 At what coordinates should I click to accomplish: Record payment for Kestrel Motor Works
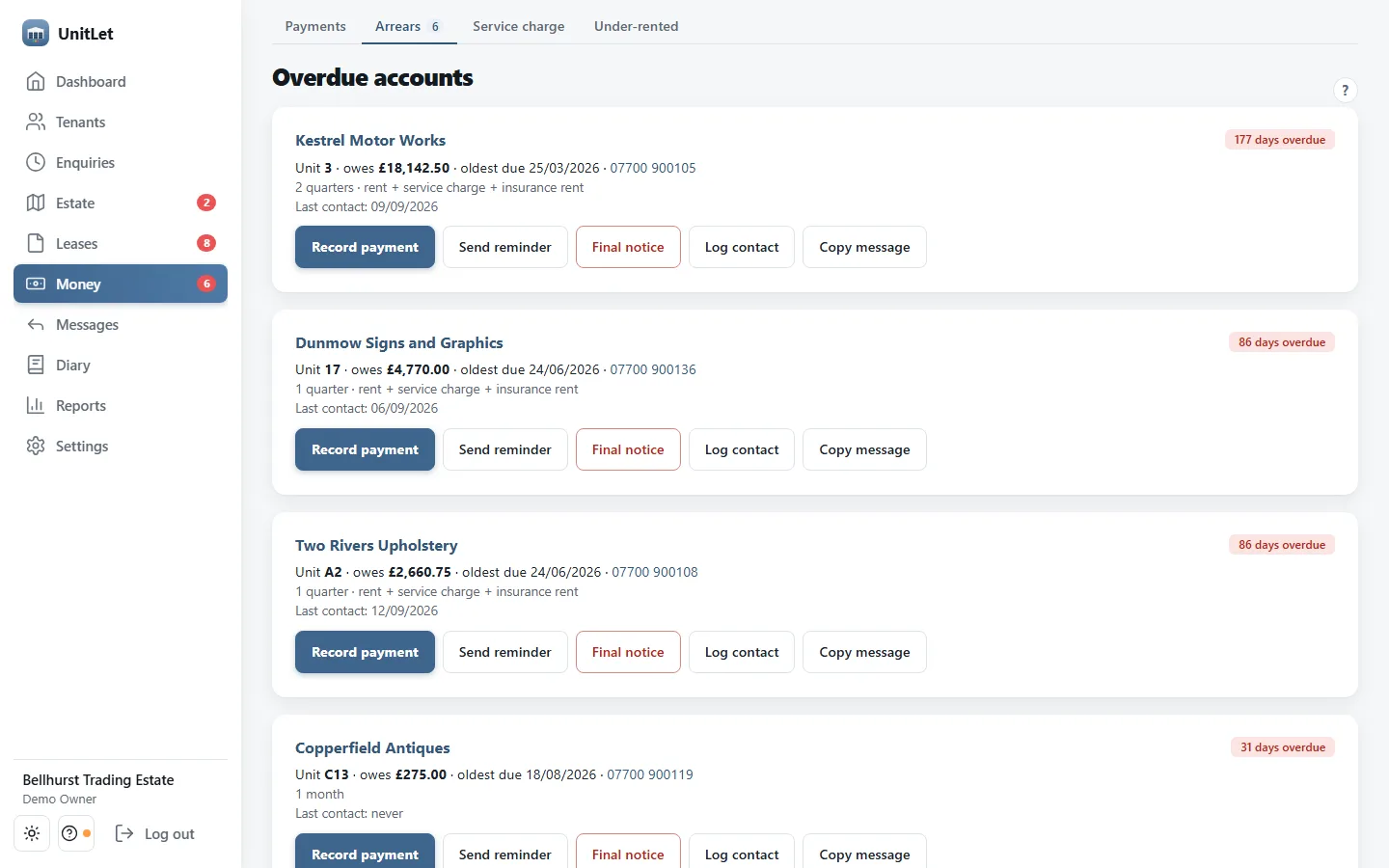tap(365, 247)
